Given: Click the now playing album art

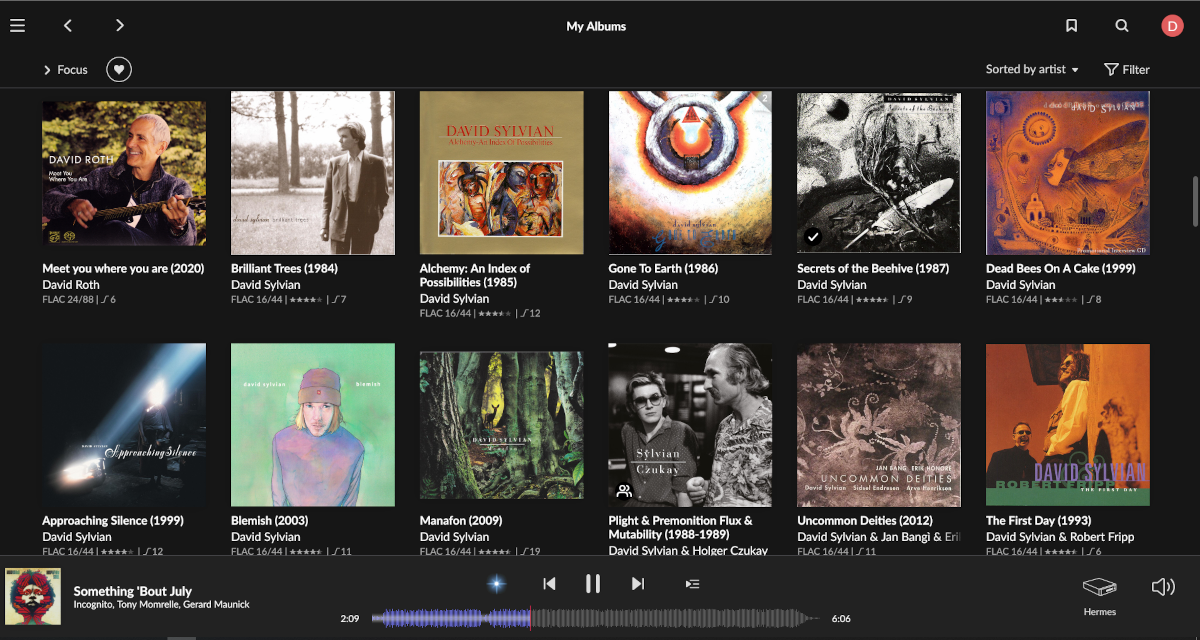Looking at the screenshot, I should coord(33,596).
